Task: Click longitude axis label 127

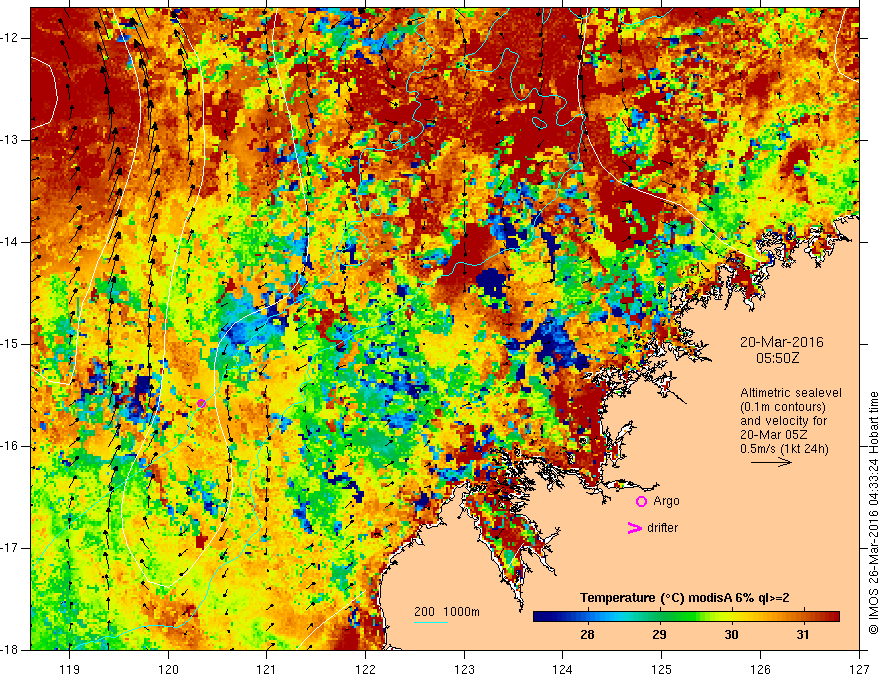Action: (x=859, y=669)
